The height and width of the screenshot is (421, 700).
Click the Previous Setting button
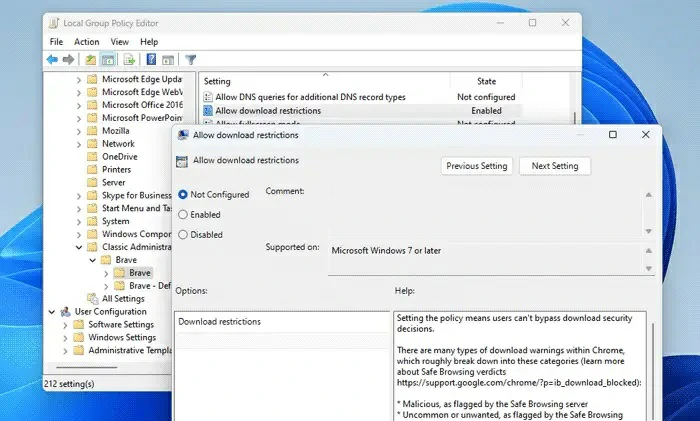click(x=477, y=166)
